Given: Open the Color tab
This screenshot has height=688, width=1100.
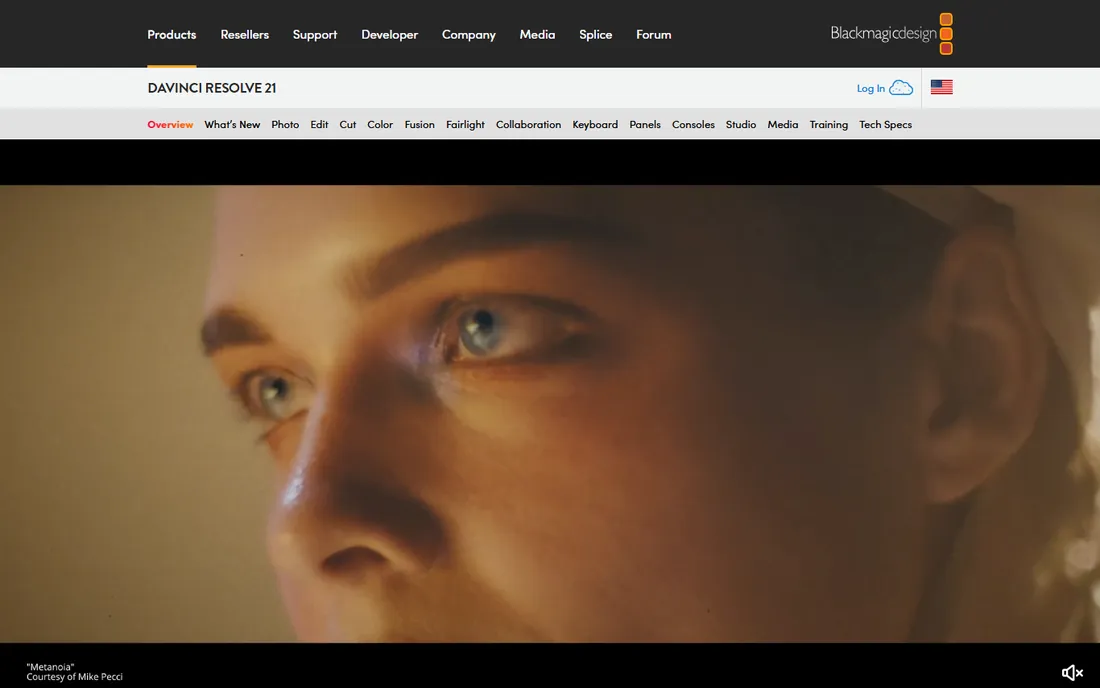Looking at the screenshot, I should [x=380, y=124].
